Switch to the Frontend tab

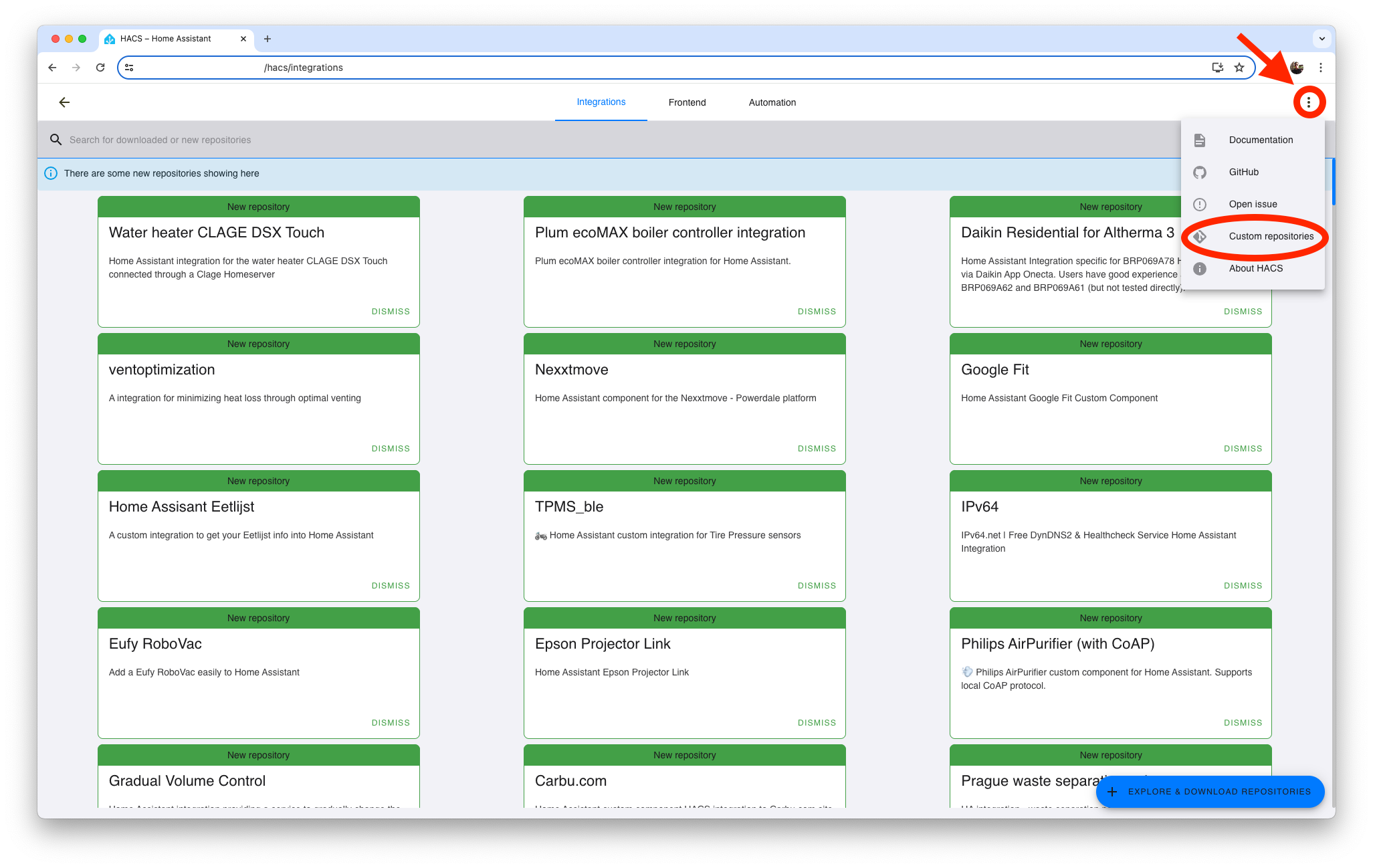(687, 102)
